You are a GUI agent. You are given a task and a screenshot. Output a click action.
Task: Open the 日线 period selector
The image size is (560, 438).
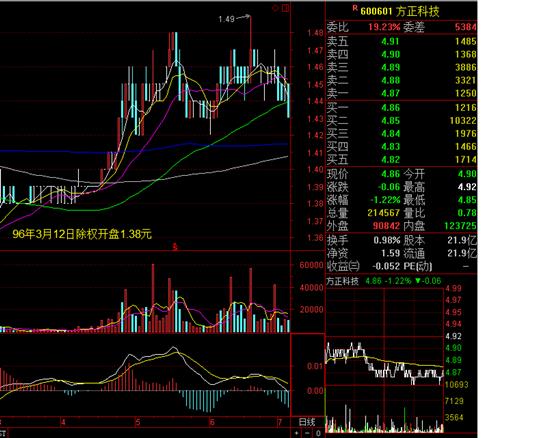[307, 422]
